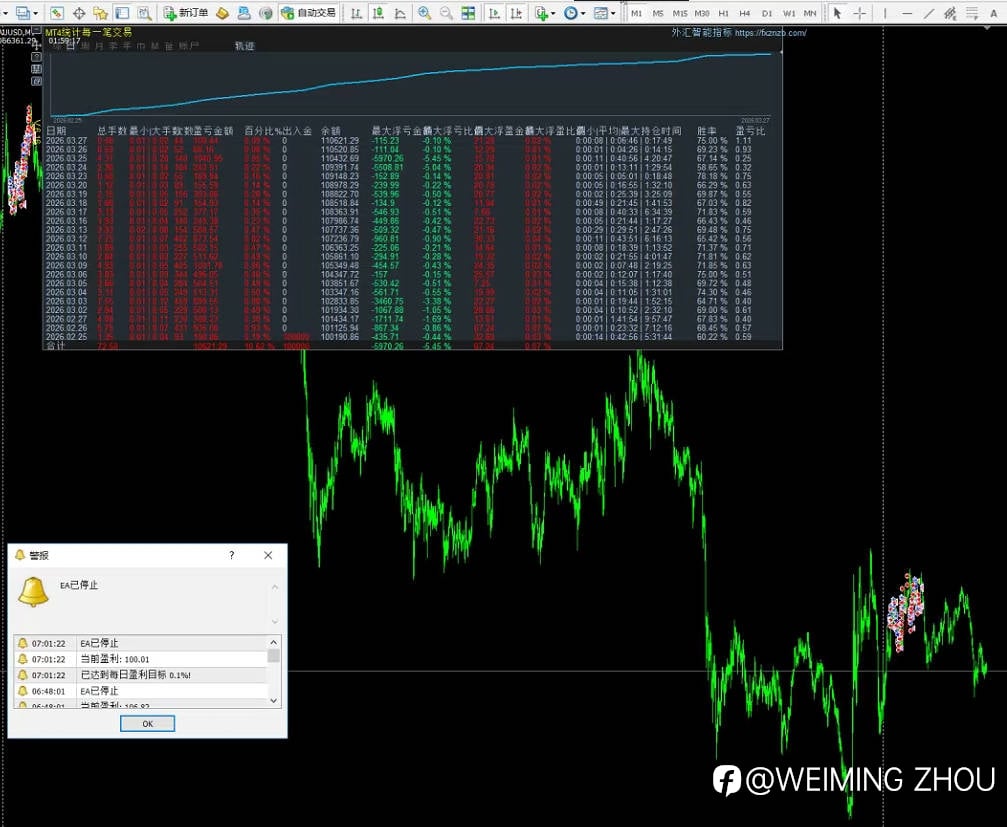Open the chart templates icon

point(600,13)
